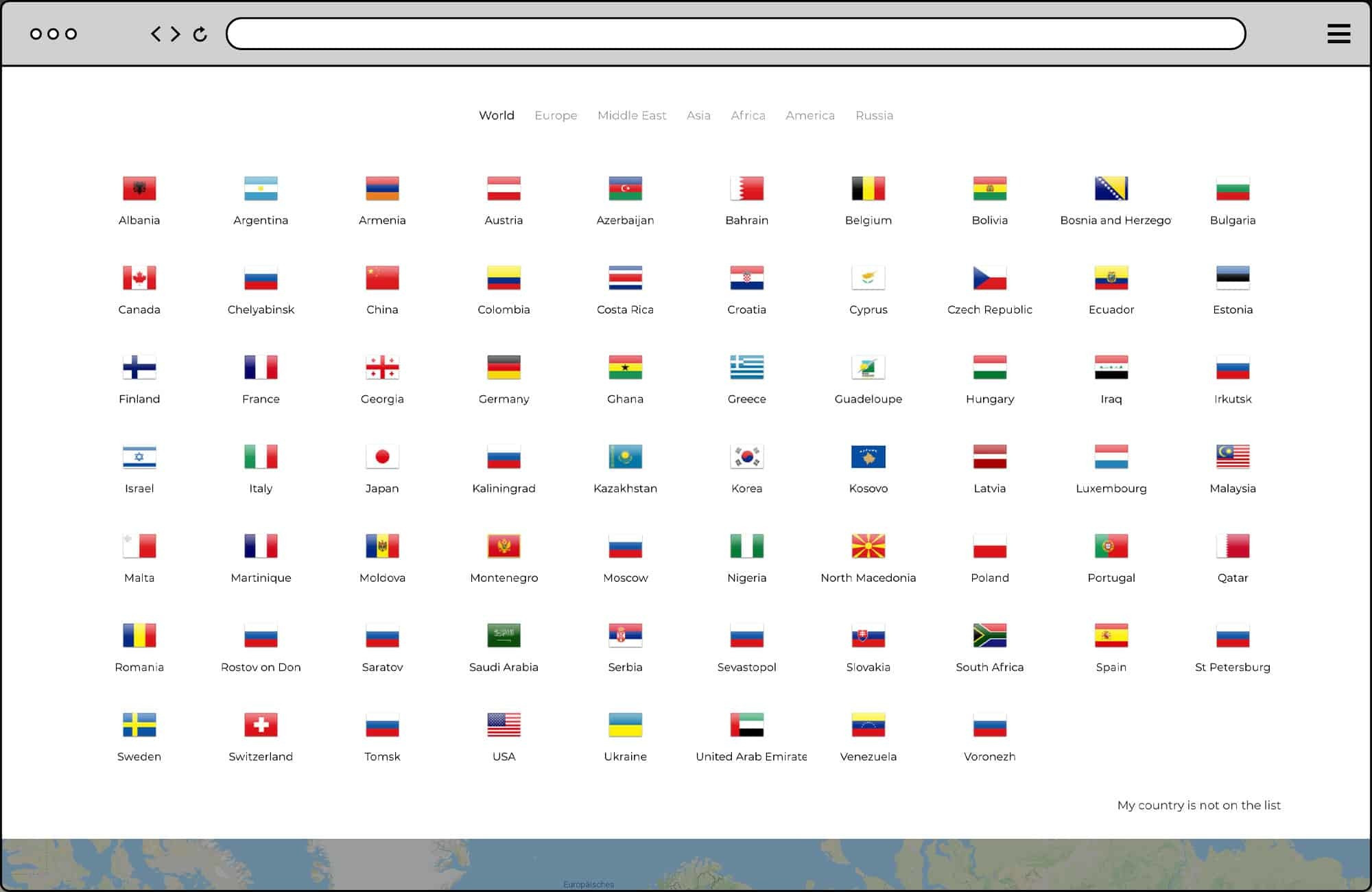The height and width of the screenshot is (892, 1372).
Task: Select the Armenia flag
Action: [x=382, y=189]
